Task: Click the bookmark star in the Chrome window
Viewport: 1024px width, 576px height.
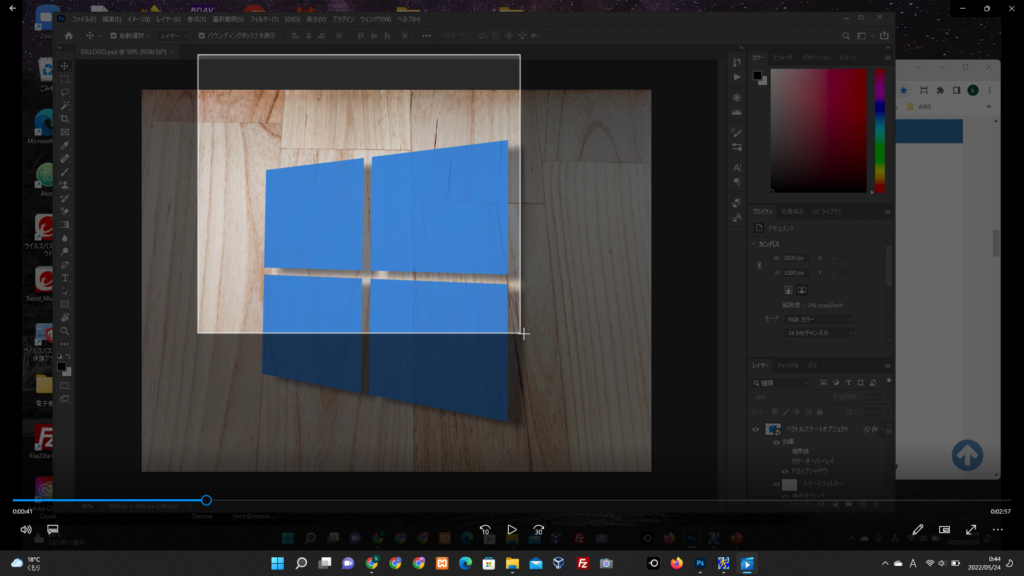Action: pyautogui.click(x=904, y=90)
